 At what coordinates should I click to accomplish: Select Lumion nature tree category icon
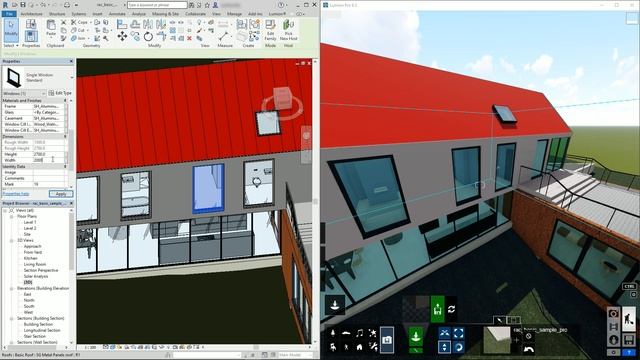point(333,333)
